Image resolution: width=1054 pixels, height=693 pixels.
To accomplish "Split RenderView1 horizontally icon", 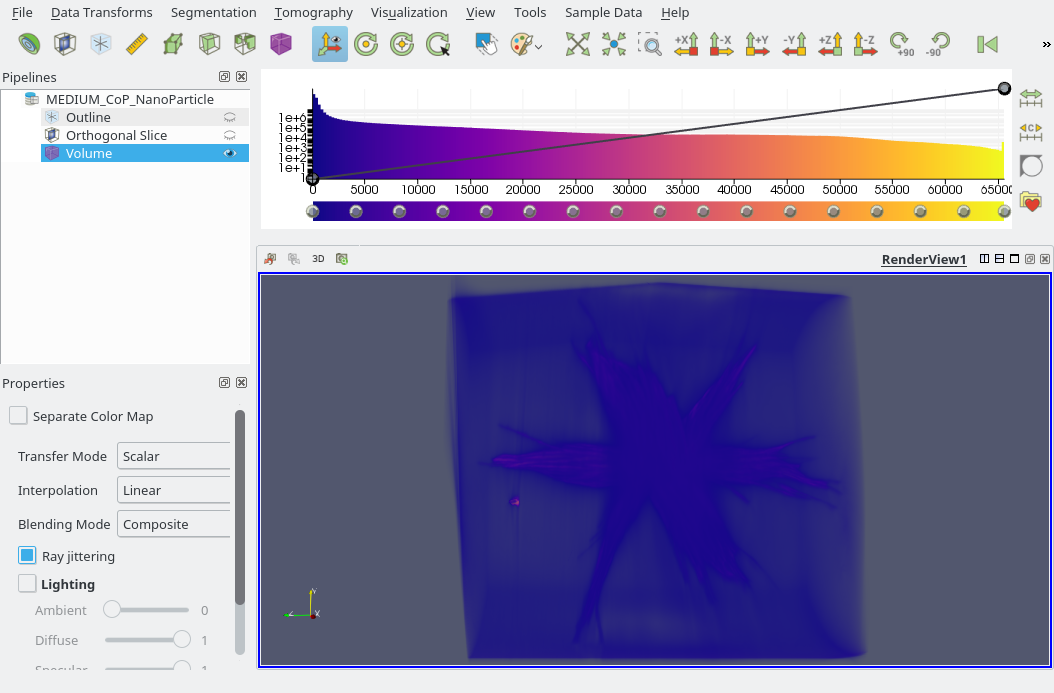I will coord(984,259).
